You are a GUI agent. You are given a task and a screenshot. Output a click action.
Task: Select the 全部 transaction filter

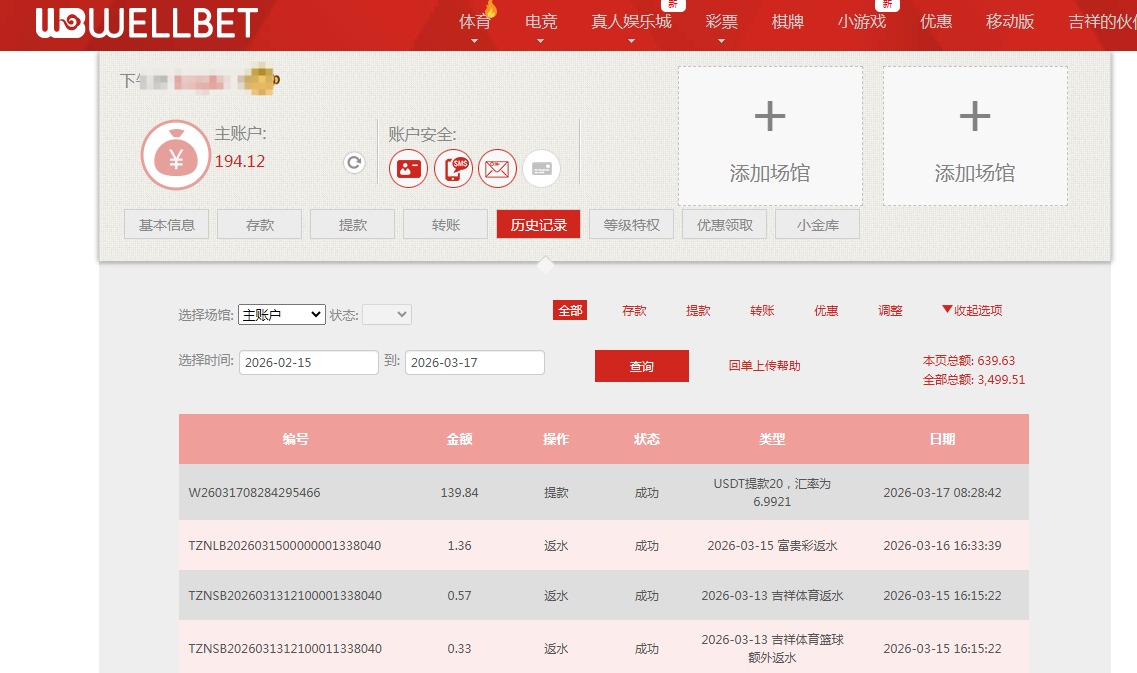(570, 310)
